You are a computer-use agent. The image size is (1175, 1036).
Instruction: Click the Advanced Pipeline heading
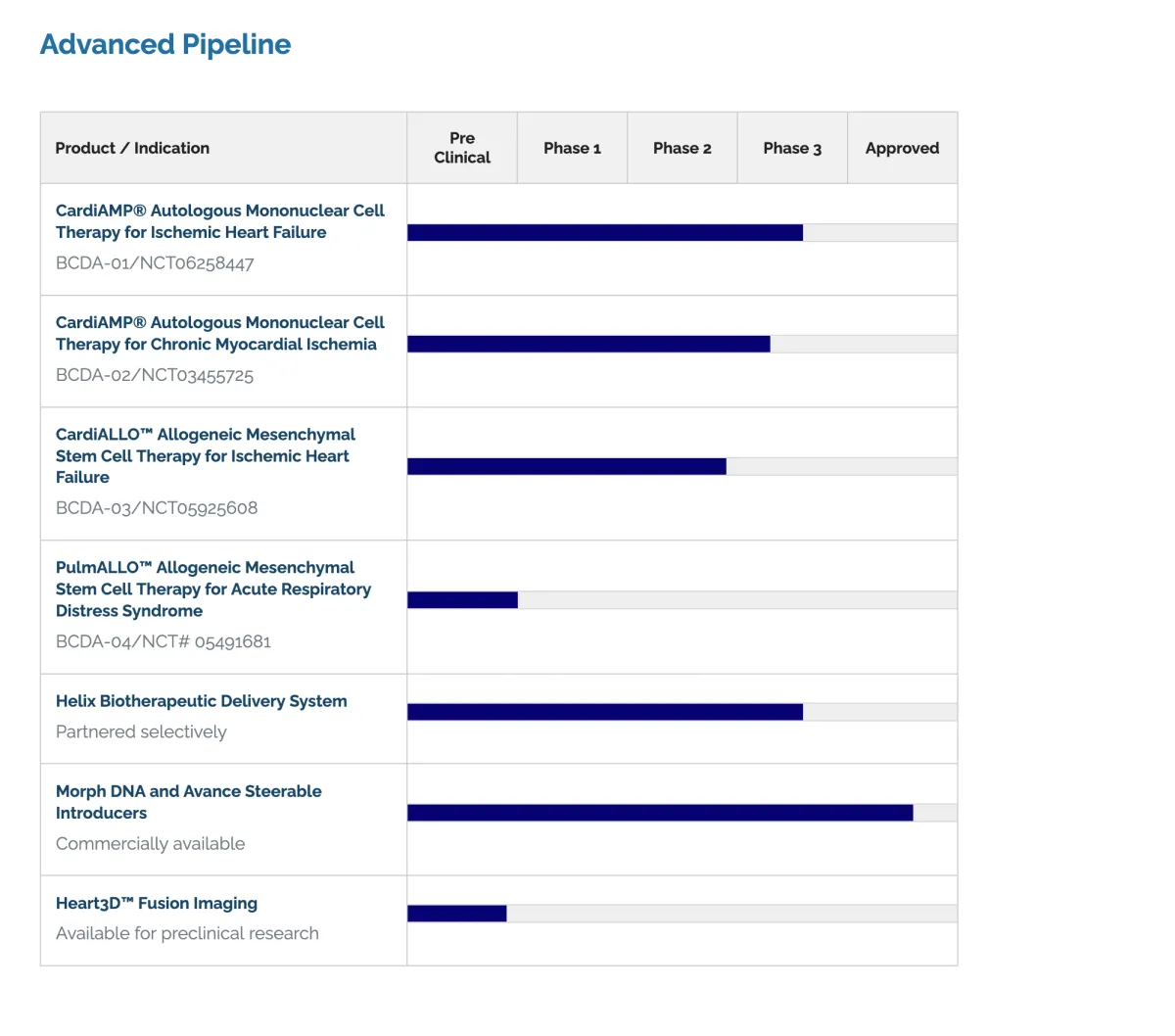(165, 45)
